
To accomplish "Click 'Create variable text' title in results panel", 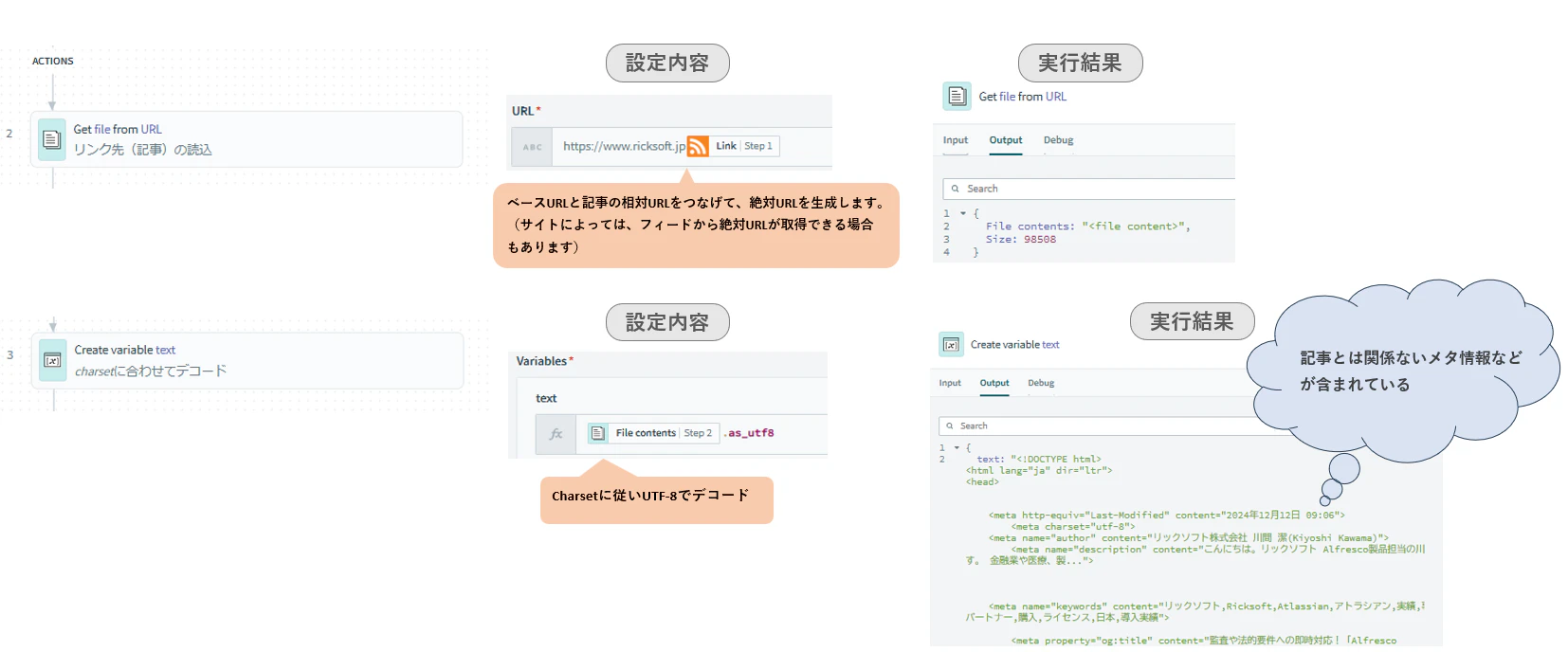I will click(x=1014, y=345).
